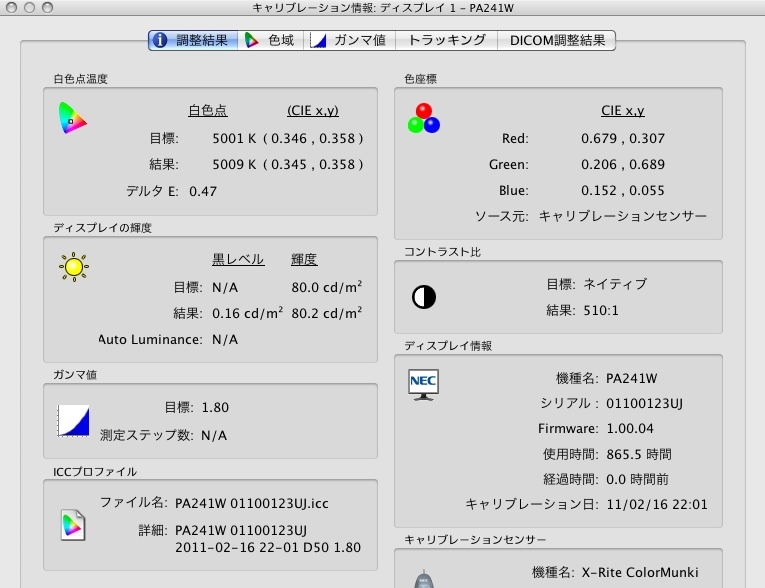The image size is (765, 588).
Task: Click the RGB color spheres icon
Action: pos(423,118)
